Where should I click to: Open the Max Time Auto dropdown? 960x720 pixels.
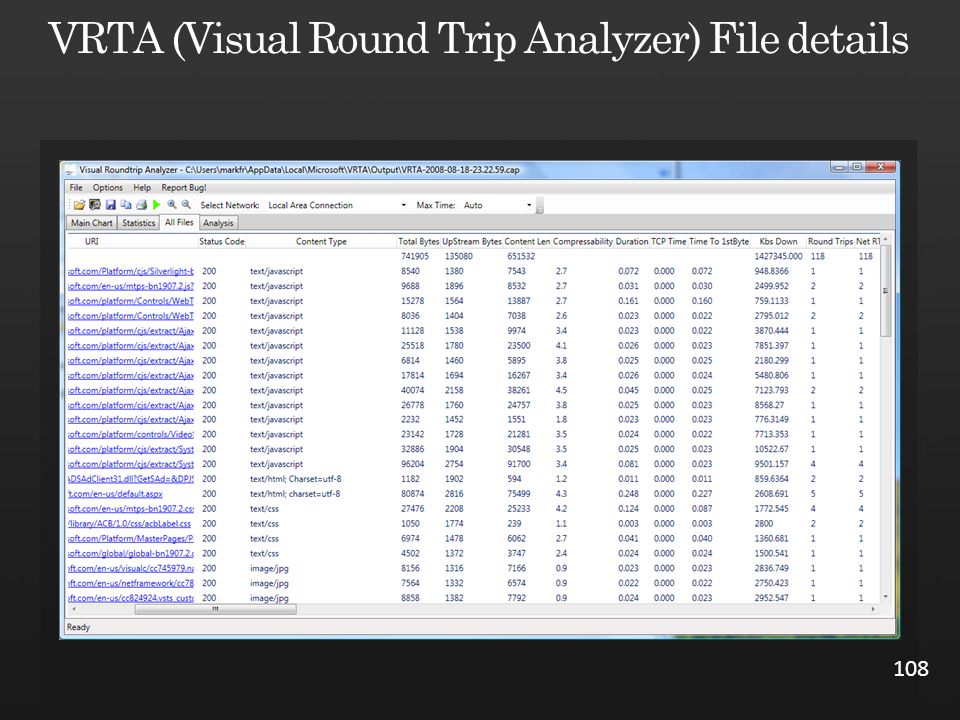click(x=529, y=205)
